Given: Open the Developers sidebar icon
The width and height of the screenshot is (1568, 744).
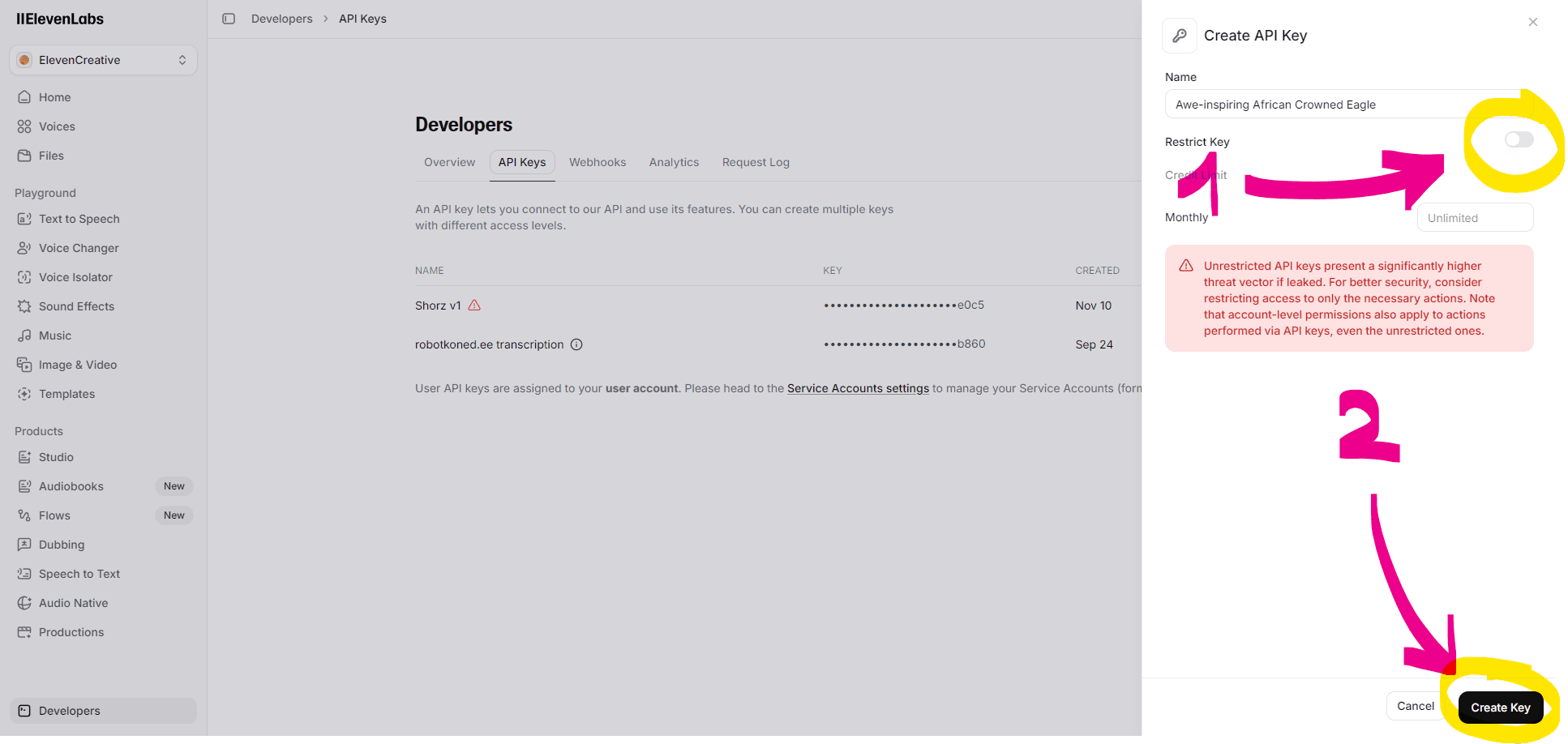Looking at the screenshot, I should [24, 711].
